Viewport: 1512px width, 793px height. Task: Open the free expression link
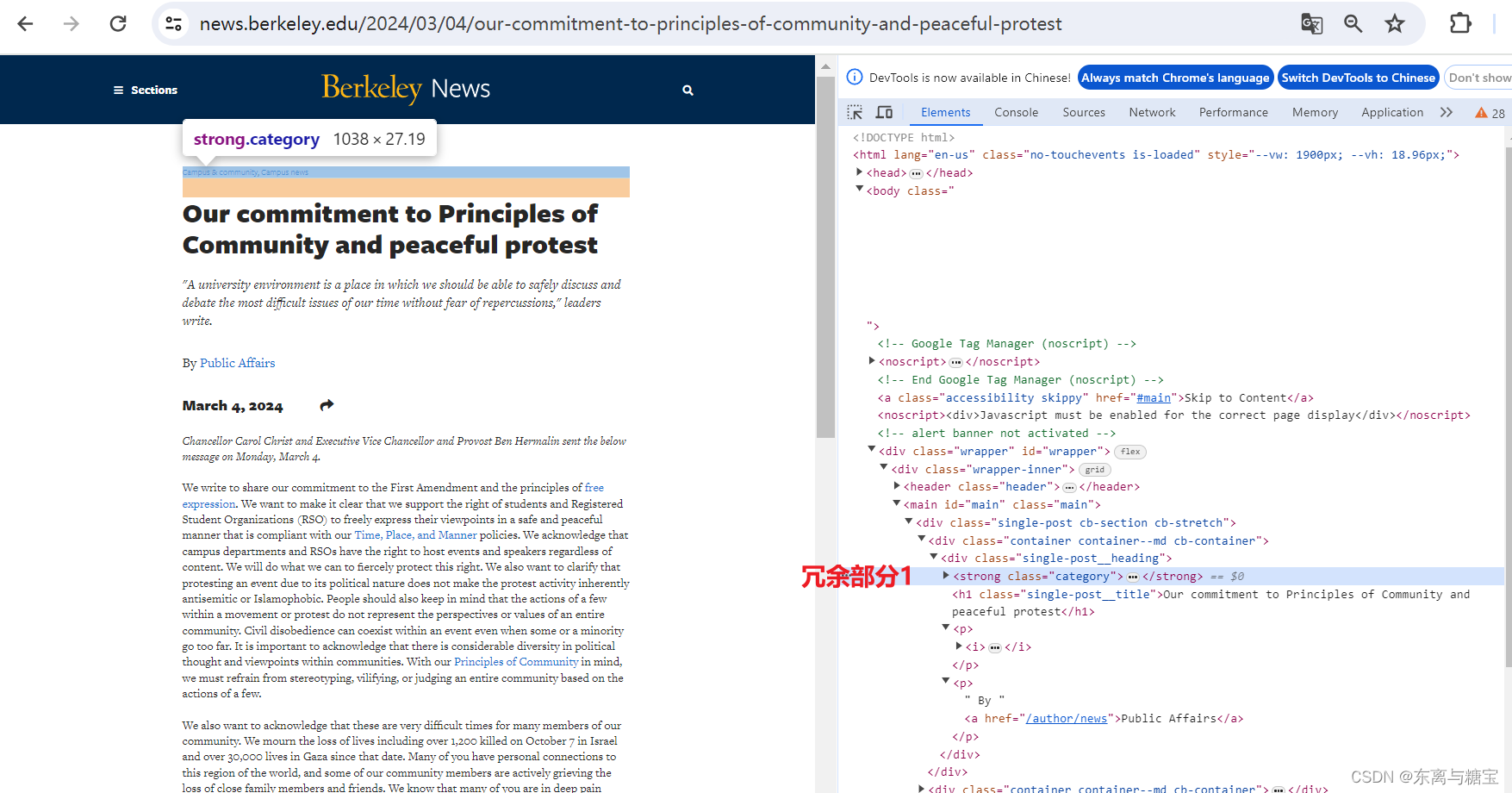coord(594,488)
